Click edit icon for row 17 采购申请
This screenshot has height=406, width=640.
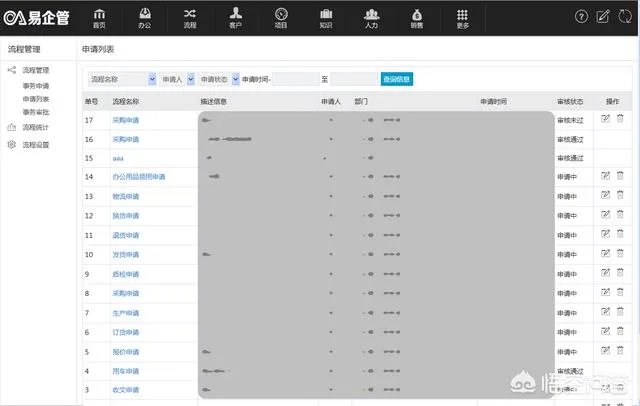(605, 119)
